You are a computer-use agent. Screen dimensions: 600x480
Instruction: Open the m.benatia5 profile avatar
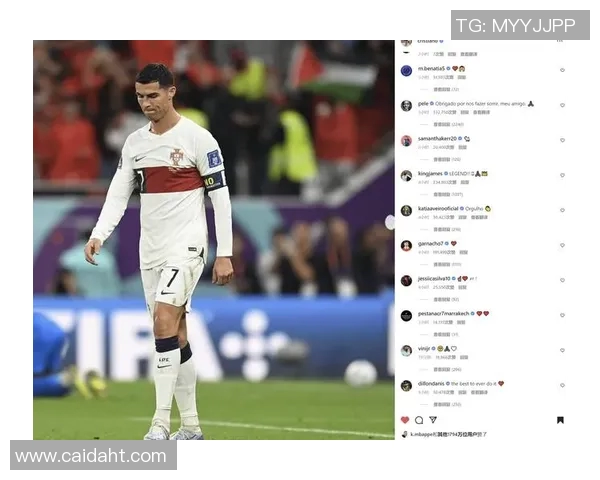point(406,71)
